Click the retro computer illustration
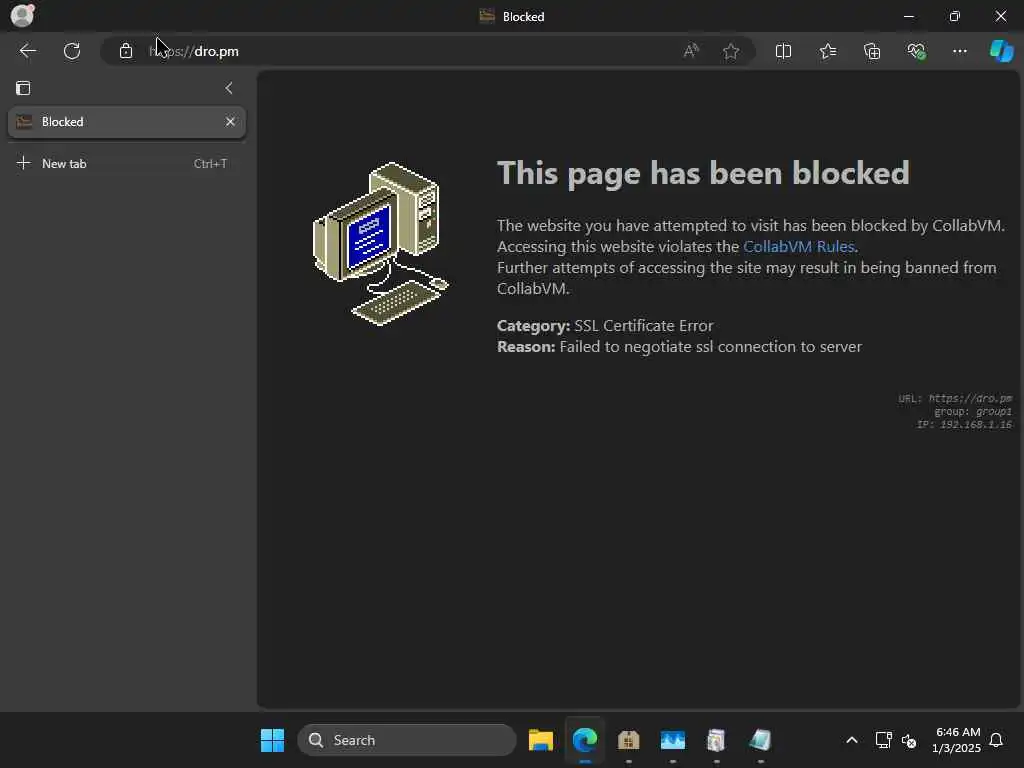 [381, 243]
